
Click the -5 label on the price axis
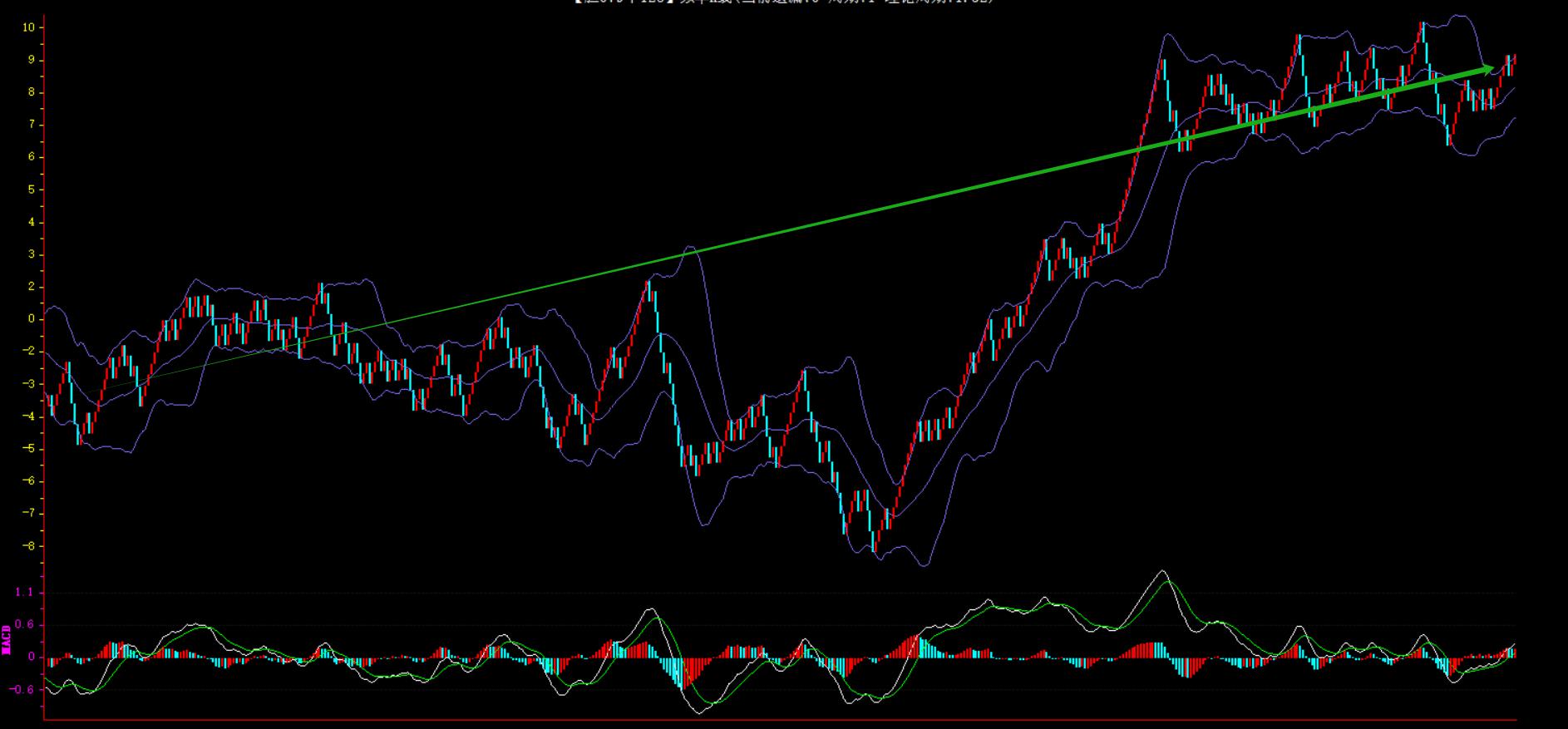point(28,449)
